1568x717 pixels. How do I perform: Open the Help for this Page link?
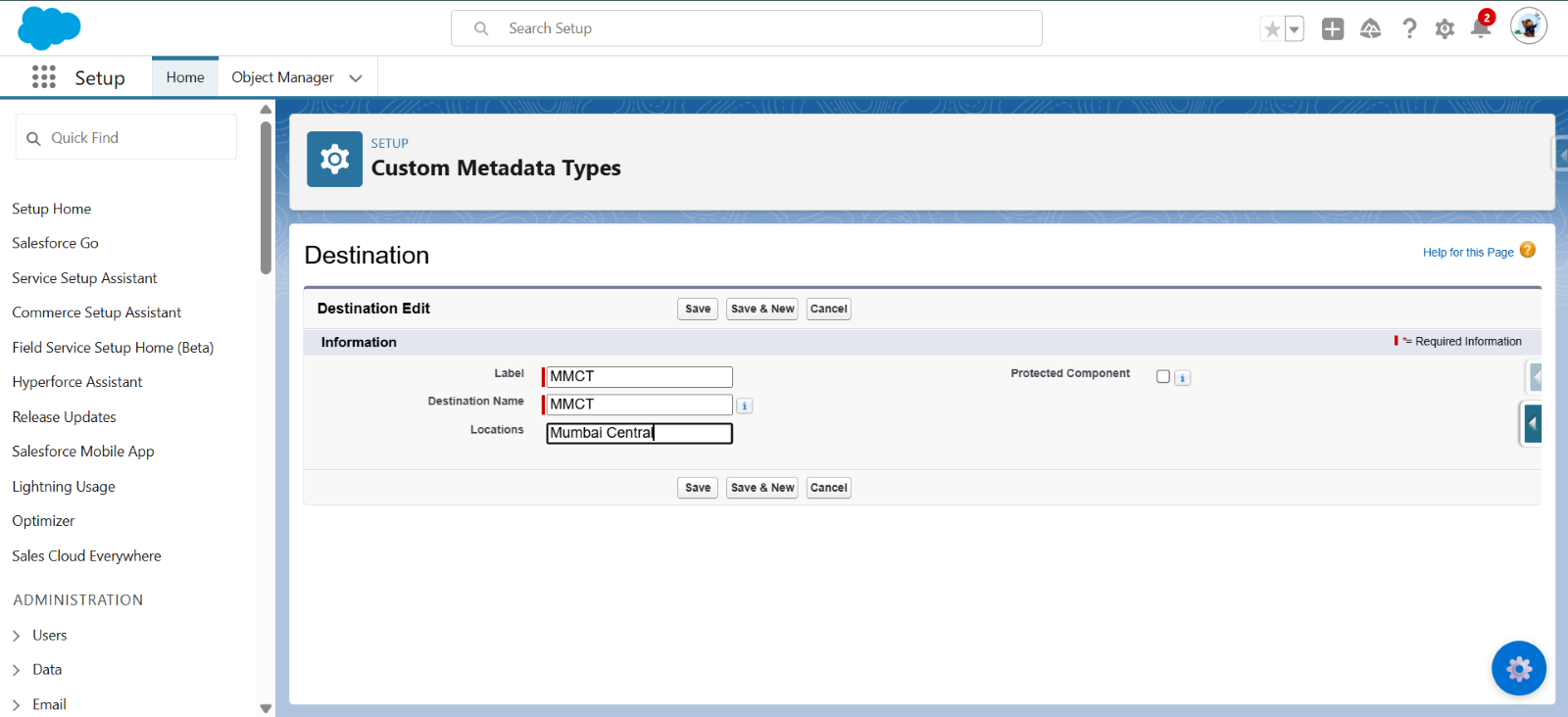coord(1467,253)
